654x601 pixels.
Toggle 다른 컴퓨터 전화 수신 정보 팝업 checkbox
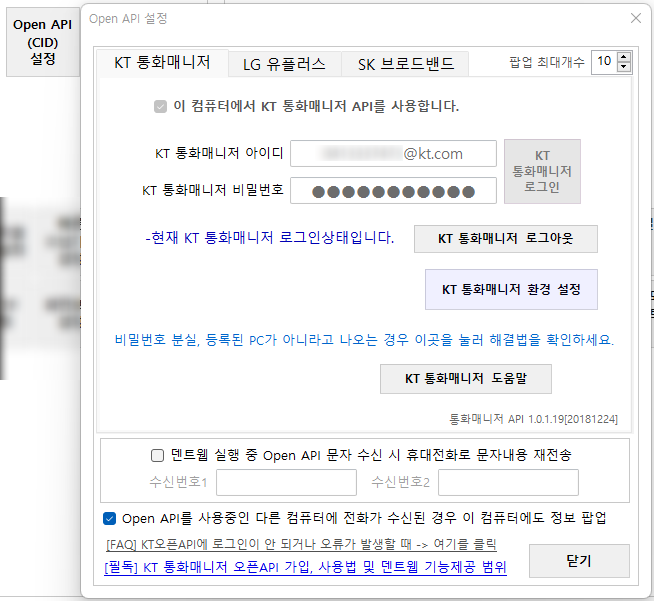click(x=109, y=518)
